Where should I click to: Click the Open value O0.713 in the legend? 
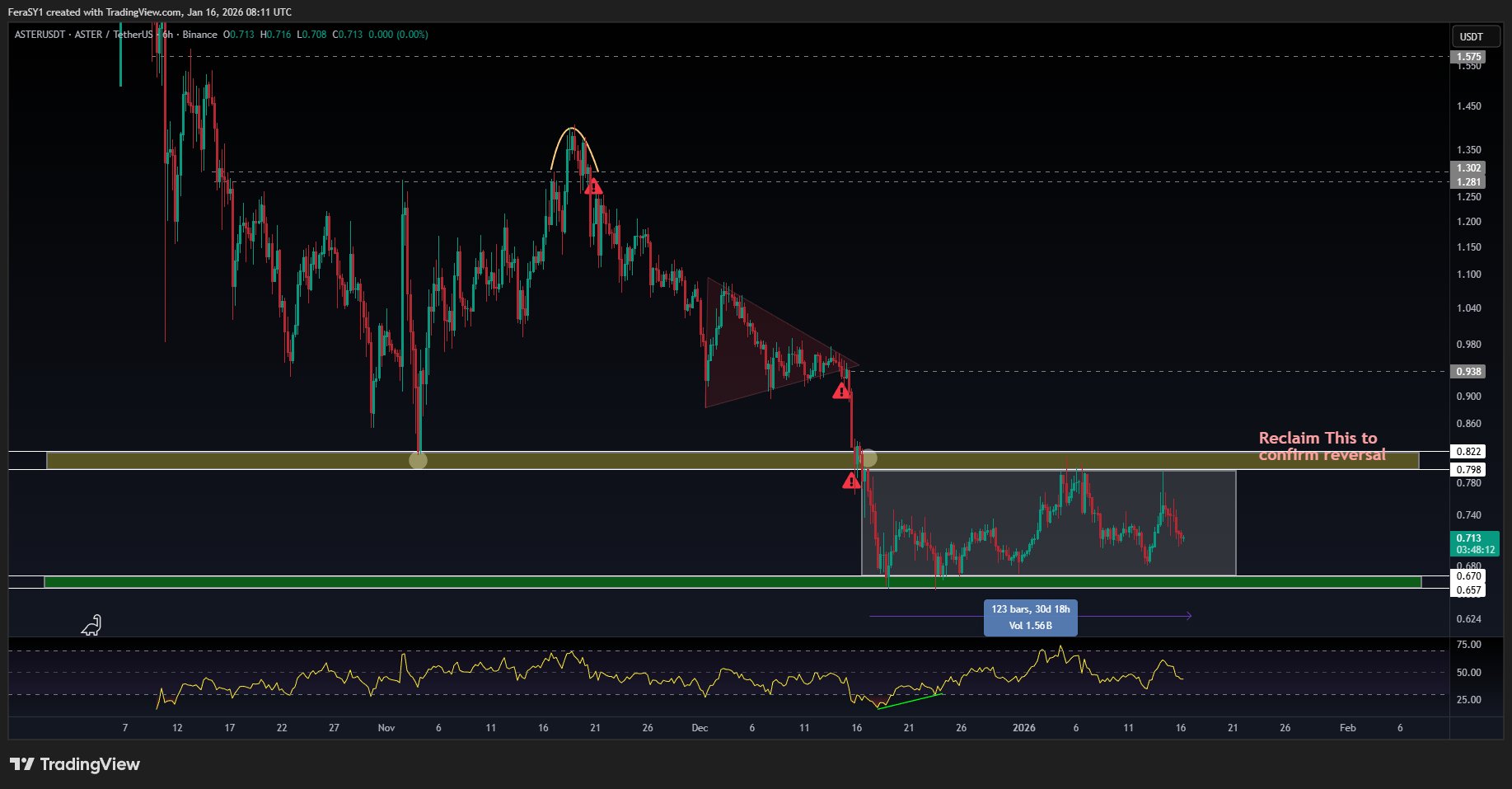tap(239, 35)
